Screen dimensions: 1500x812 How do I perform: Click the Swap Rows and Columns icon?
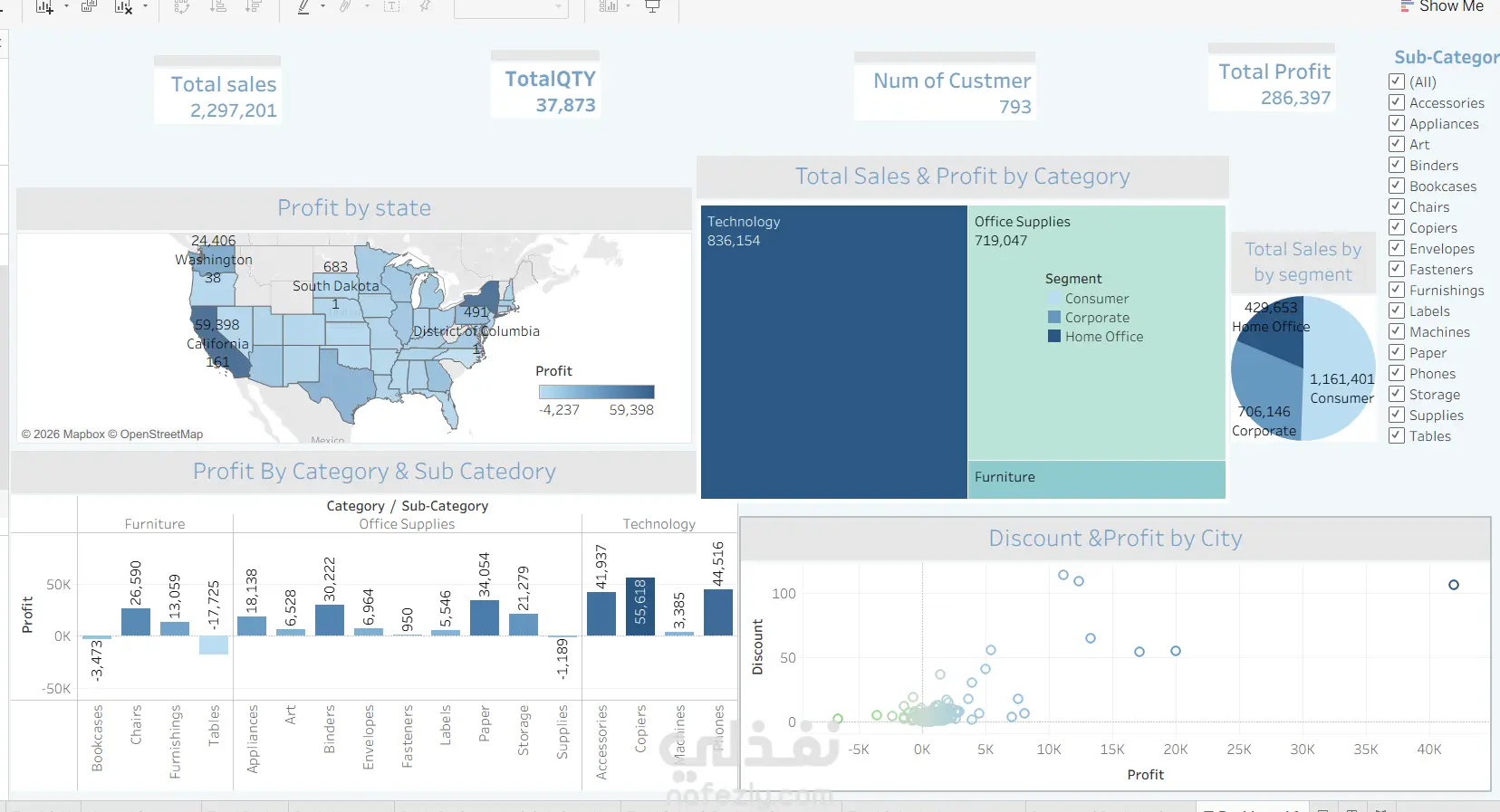(181, 6)
